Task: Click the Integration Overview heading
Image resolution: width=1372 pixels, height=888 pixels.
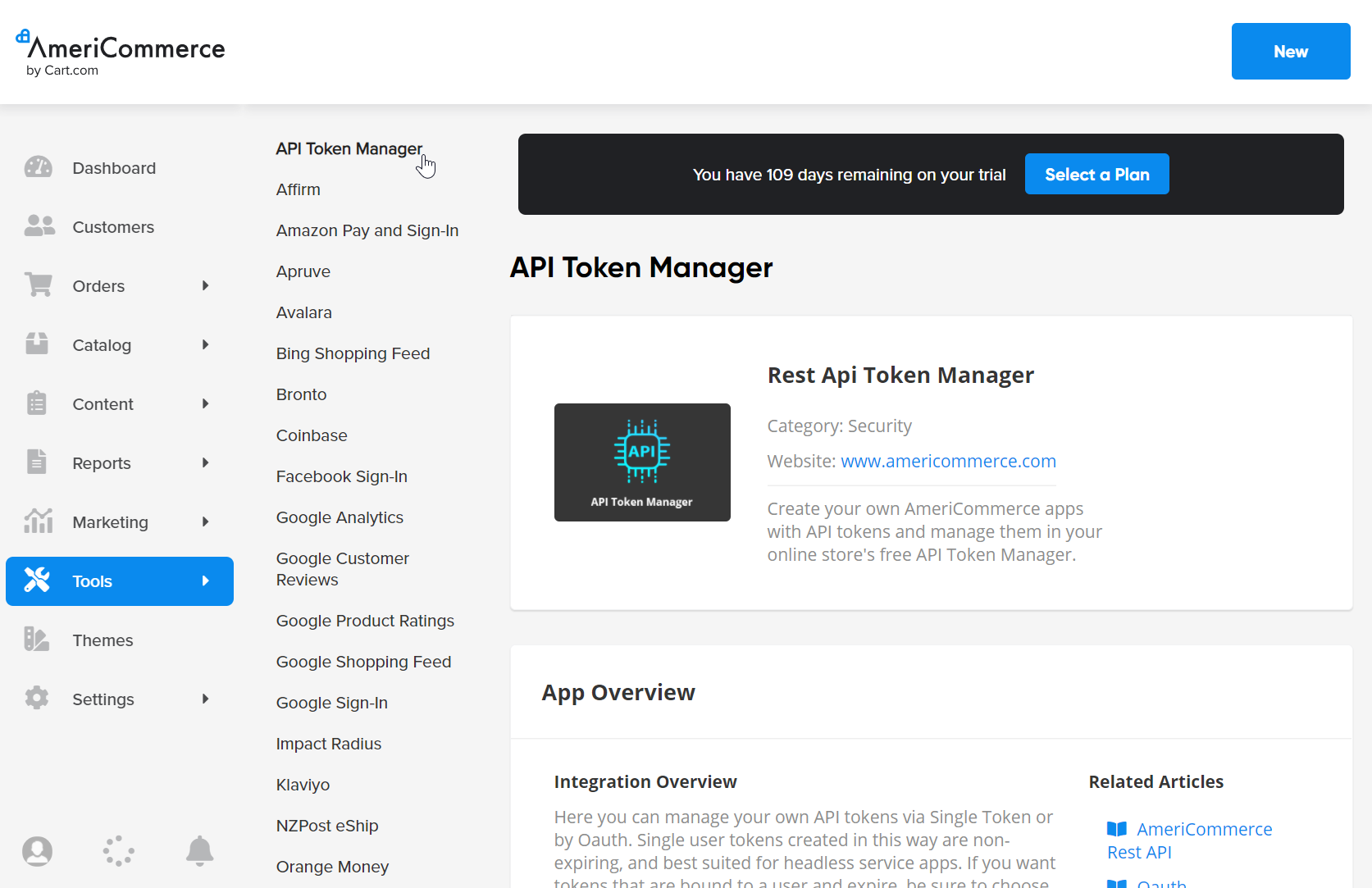Action: click(645, 781)
